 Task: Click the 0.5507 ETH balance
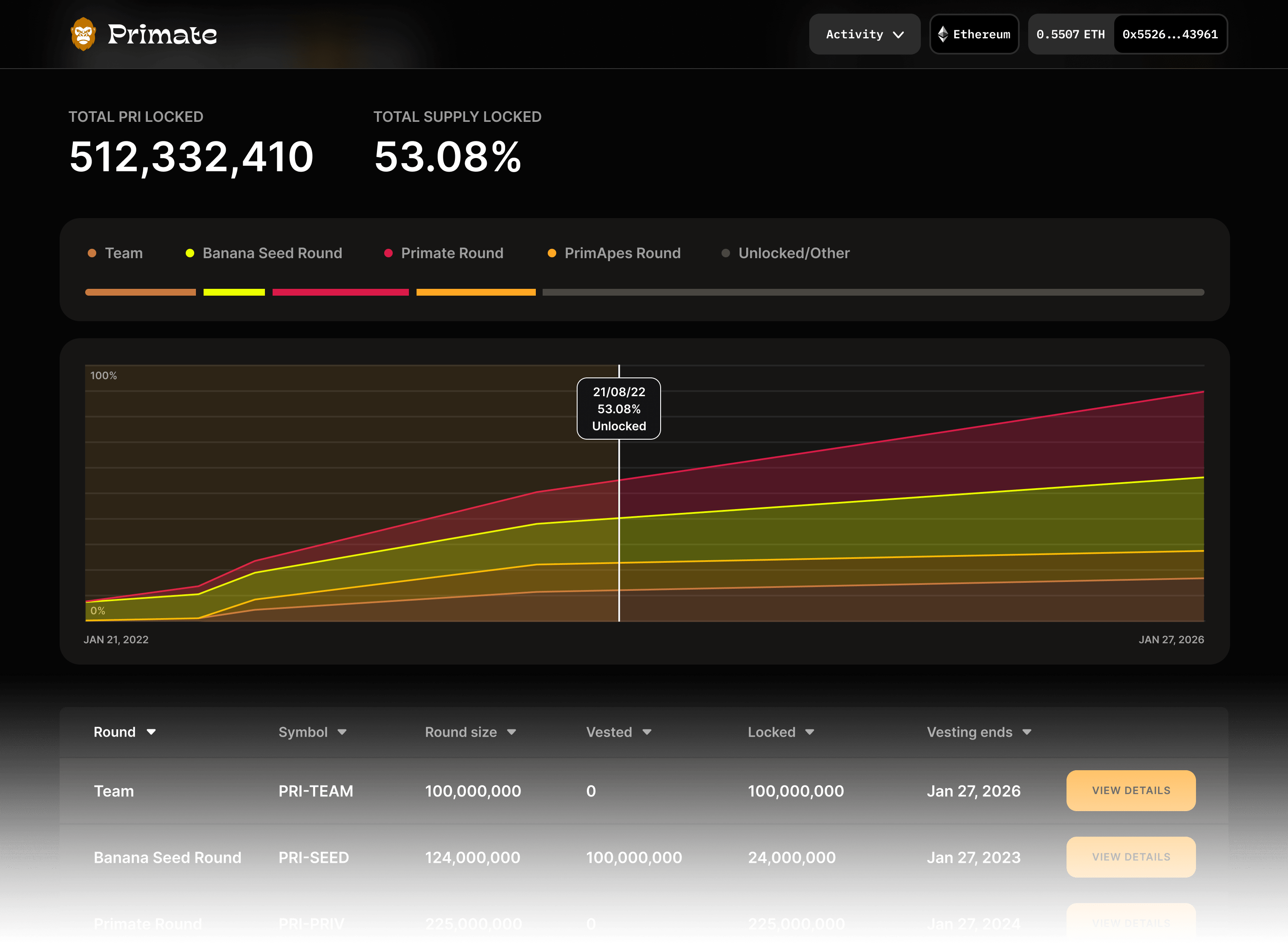(1070, 34)
